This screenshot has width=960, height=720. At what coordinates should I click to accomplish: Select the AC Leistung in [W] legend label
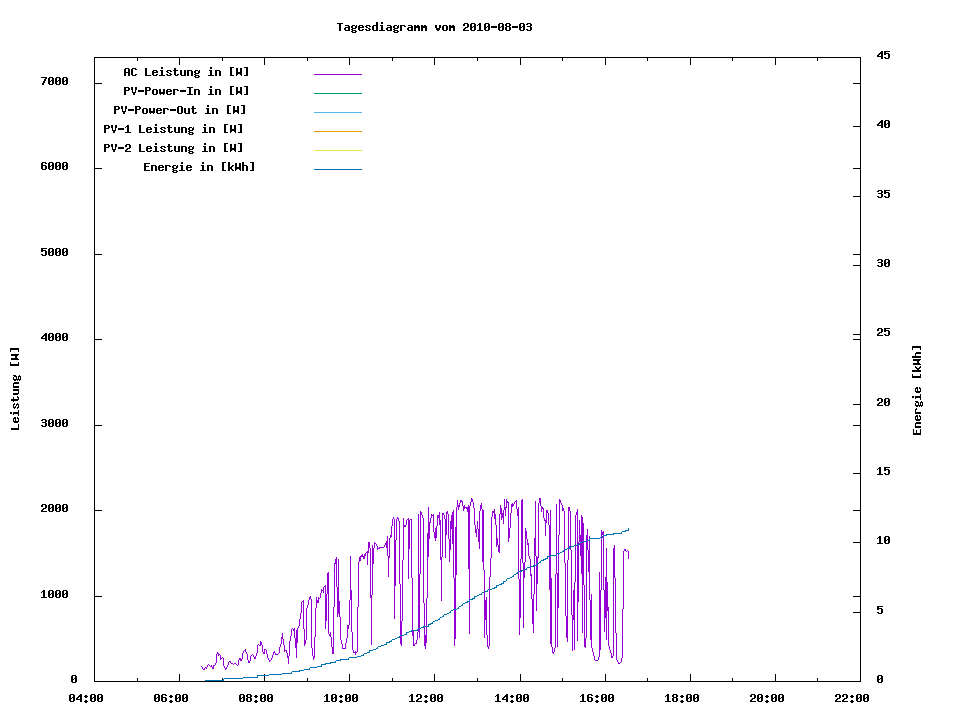click(186, 72)
